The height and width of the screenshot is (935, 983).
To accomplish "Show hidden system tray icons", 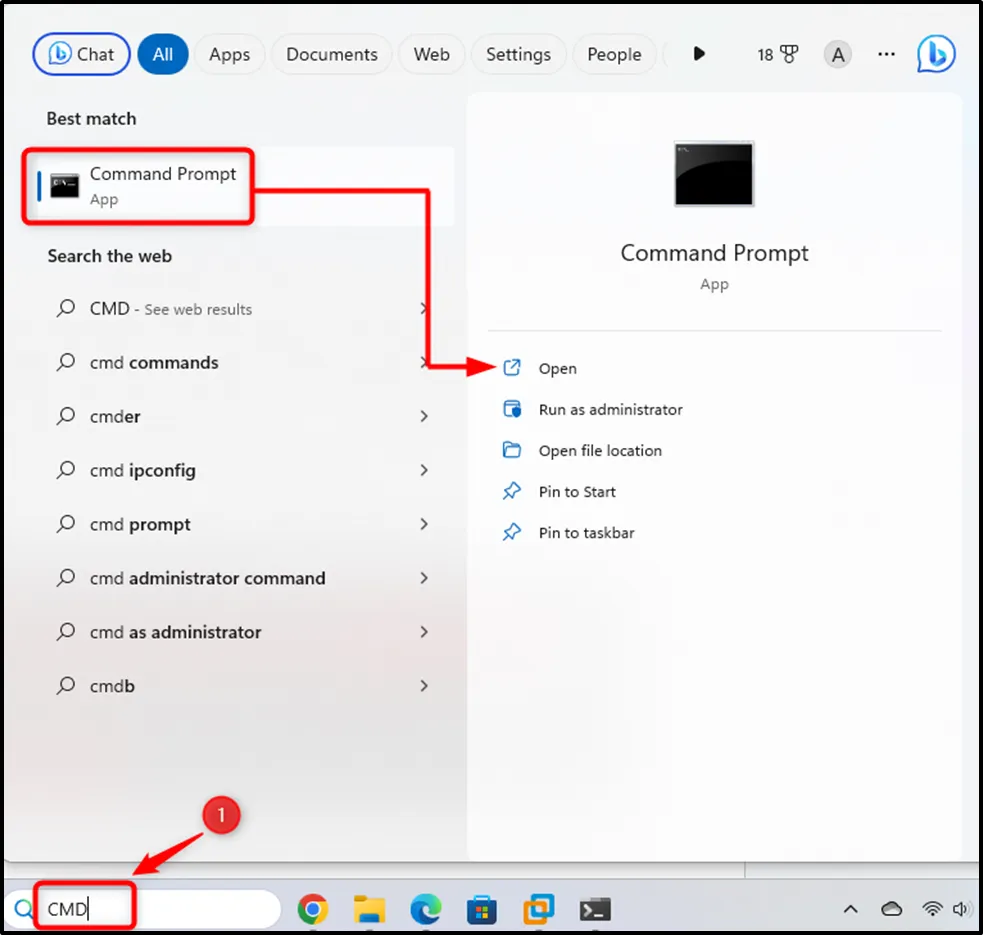I will (x=850, y=909).
